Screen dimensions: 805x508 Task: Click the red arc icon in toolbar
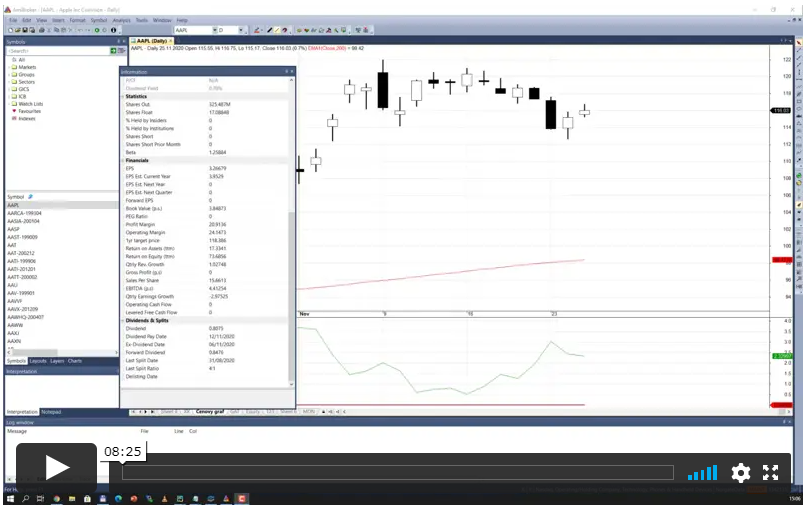pos(284,30)
